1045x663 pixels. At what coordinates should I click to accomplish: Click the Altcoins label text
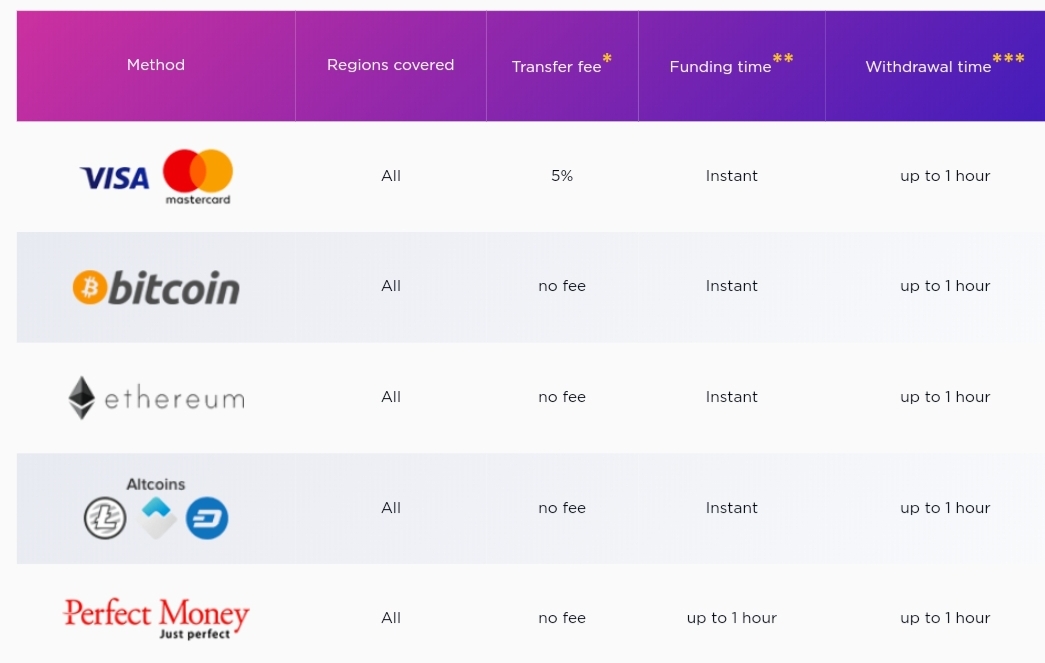[x=156, y=484]
